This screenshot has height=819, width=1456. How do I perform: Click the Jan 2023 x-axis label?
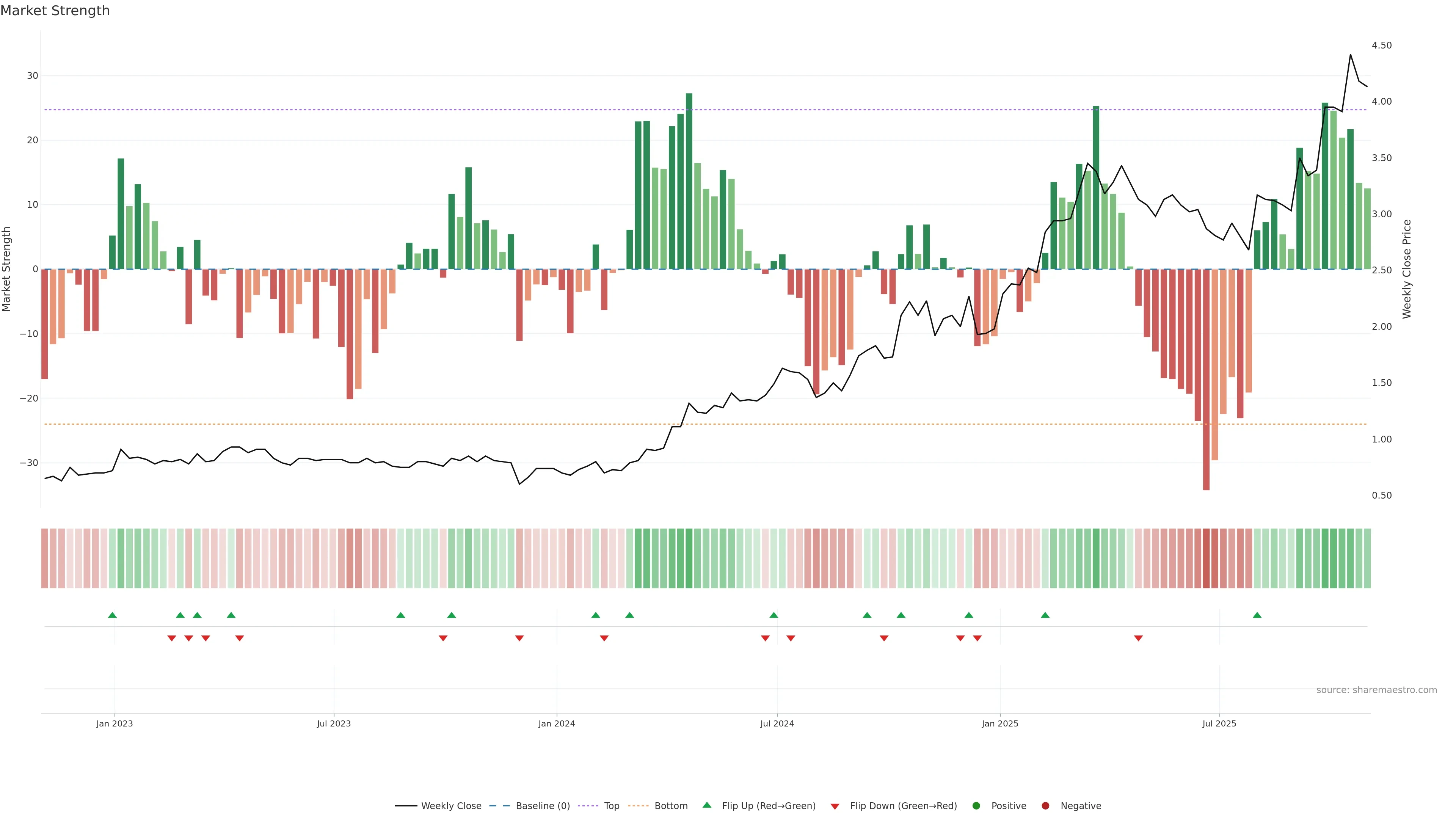pos(114,723)
